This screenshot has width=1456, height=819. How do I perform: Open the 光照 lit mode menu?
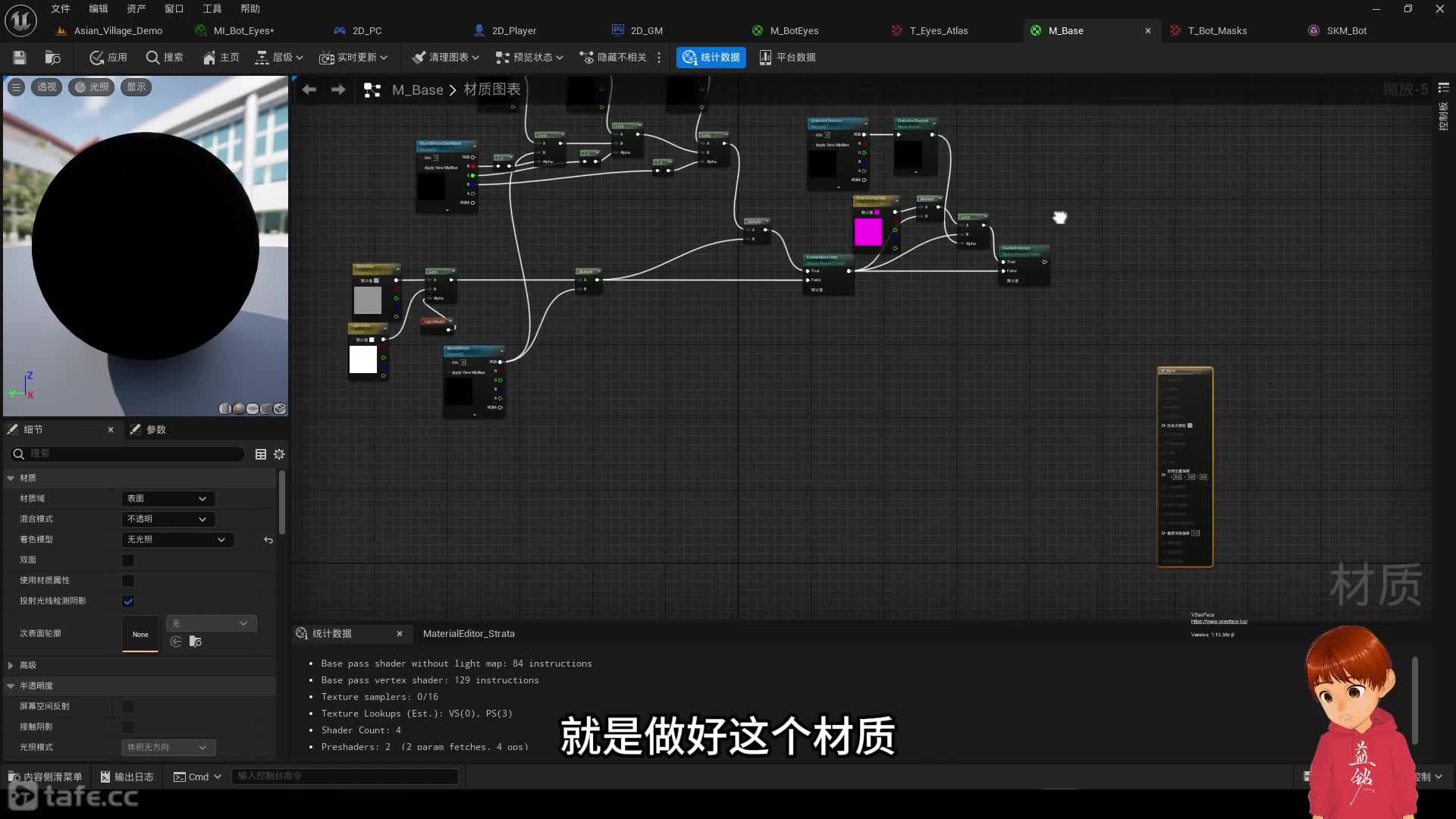(92, 87)
